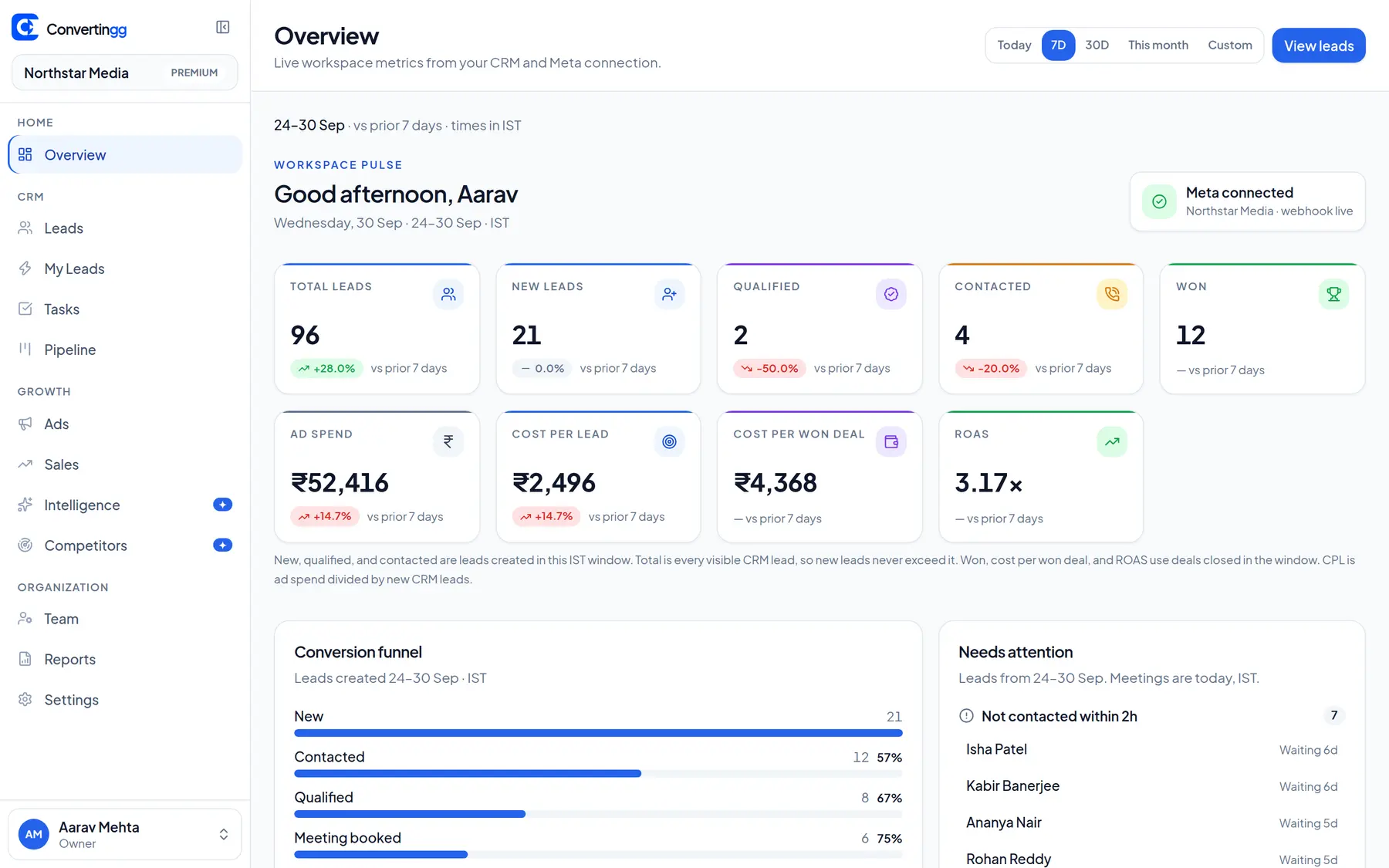
Task: Click the View leads button
Action: point(1318,46)
